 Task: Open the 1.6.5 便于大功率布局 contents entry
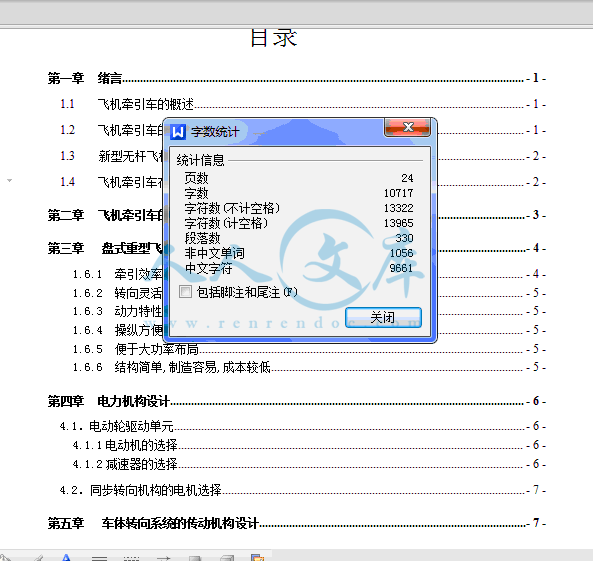click(x=309, y=349)
